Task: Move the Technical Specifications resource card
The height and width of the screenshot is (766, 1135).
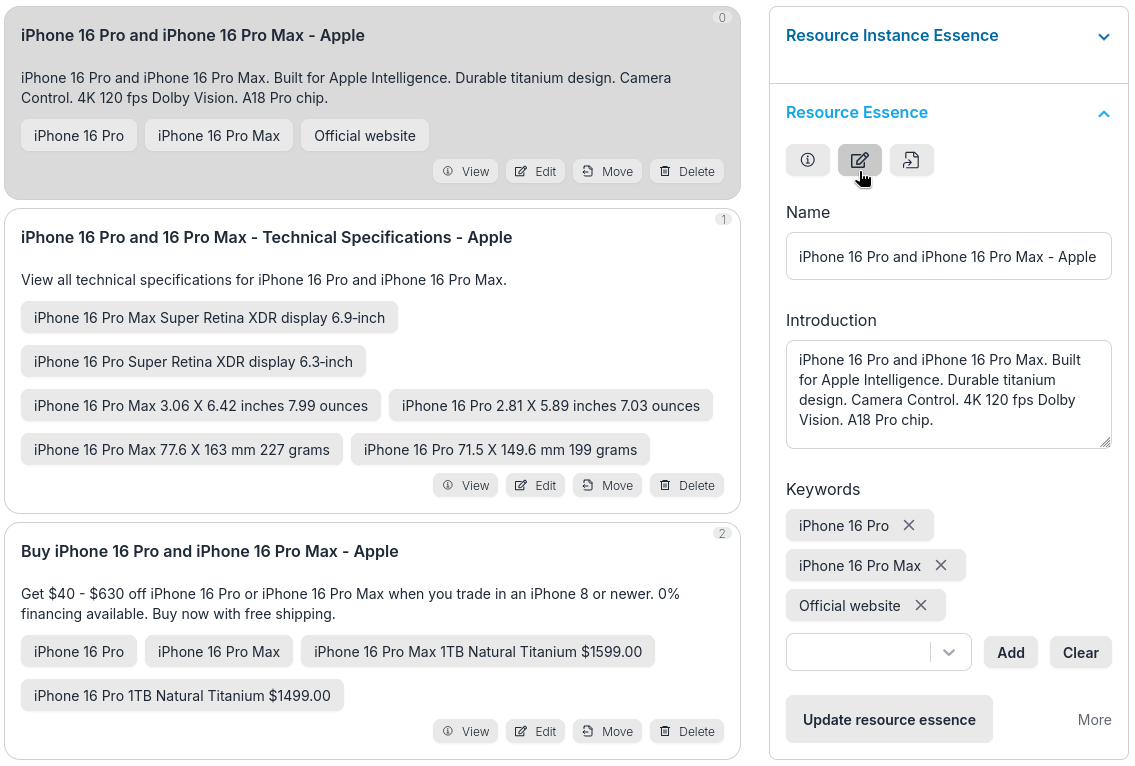Action: click(x=607, y=485)
